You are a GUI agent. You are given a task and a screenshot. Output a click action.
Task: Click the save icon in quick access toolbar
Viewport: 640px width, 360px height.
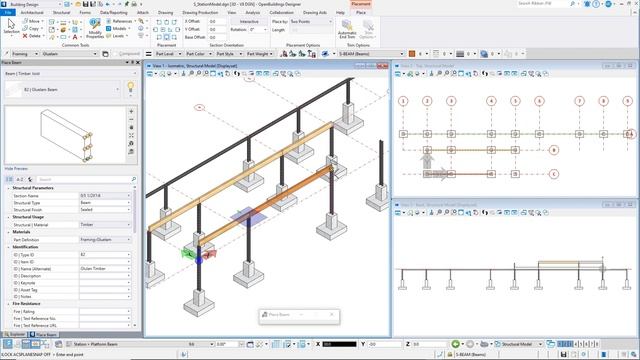coord(86,4)
